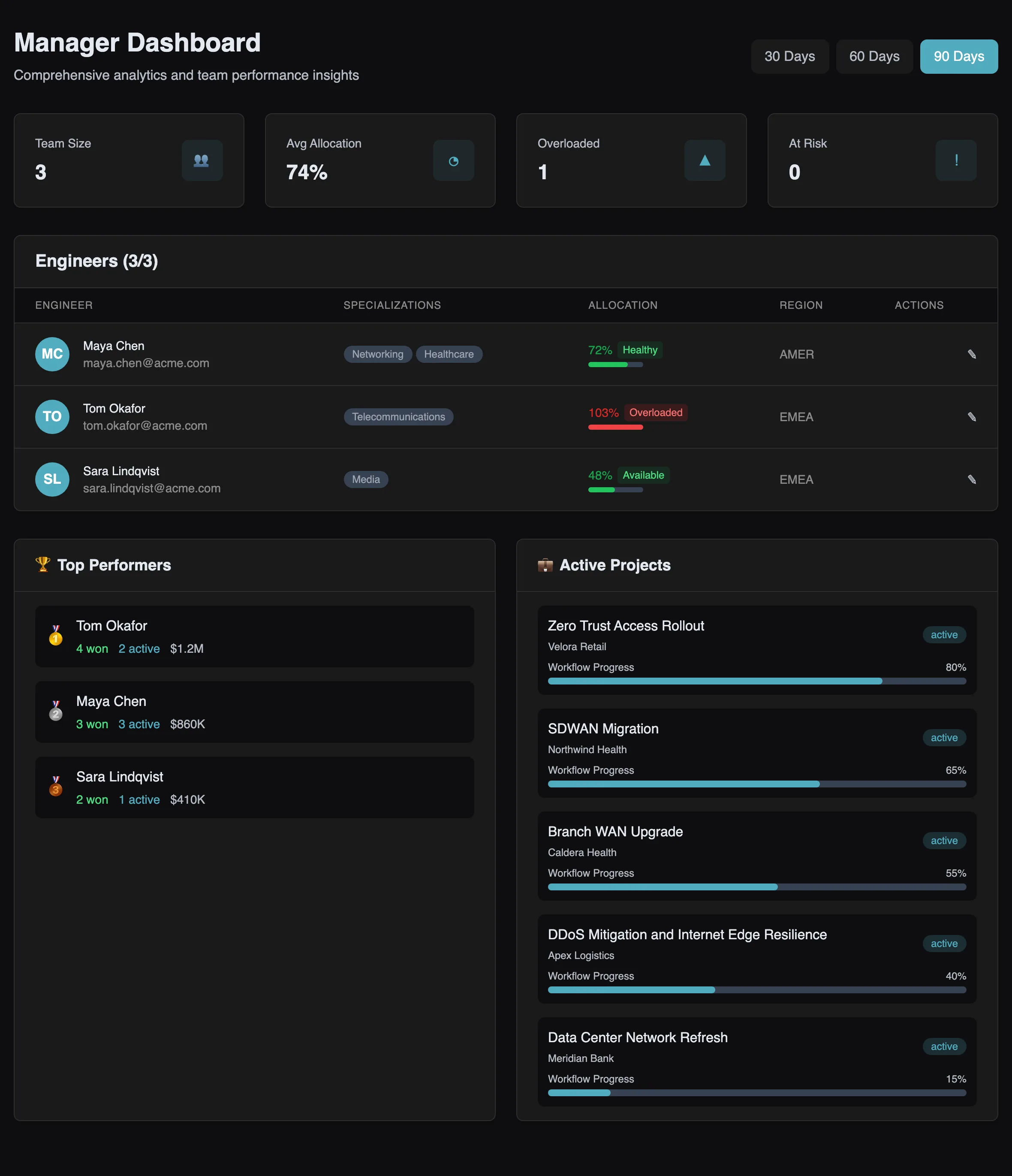Image resolution: width=1012 pixels, height=1176 pixels.
Task: Click the 74% average allocation value
Action: tap(307, 172)
